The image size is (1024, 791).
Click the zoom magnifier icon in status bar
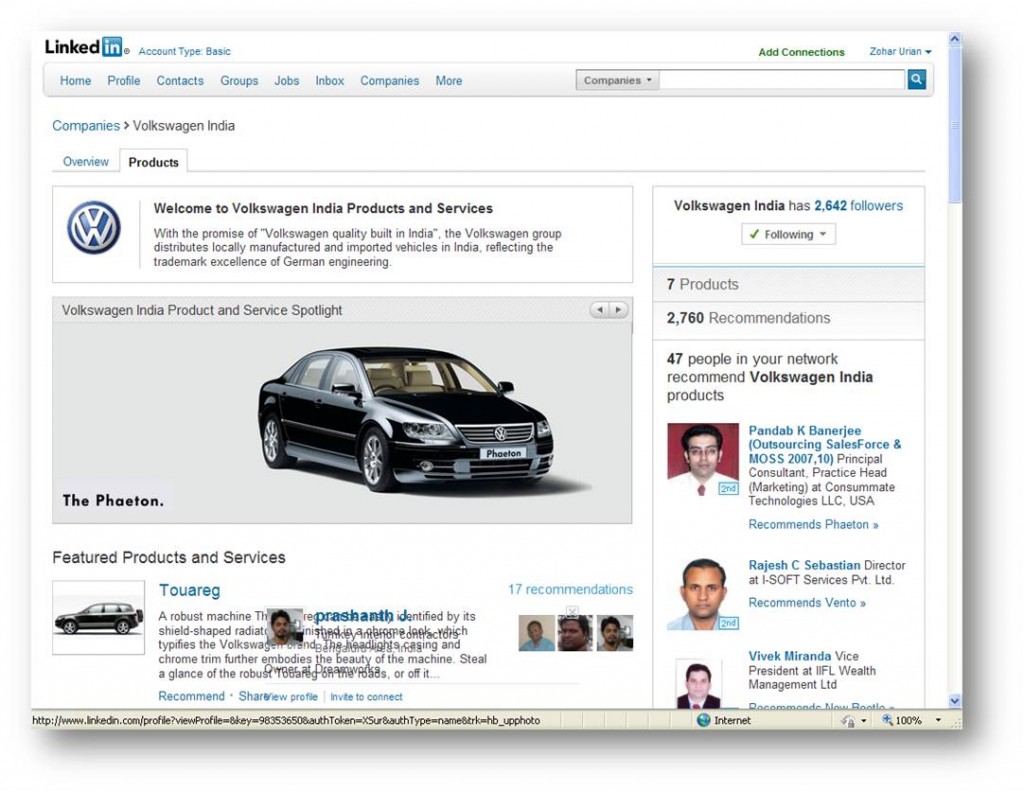887,720
